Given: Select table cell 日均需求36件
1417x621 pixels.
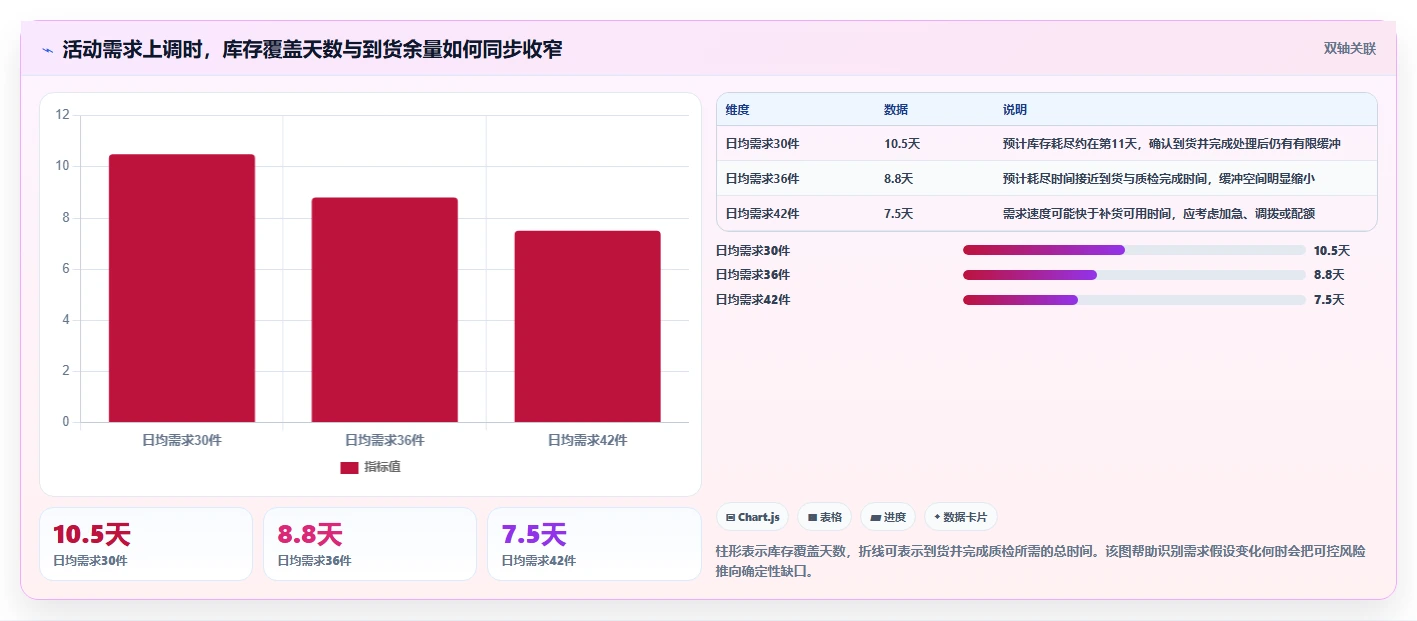Looking at the screenshot, I should point(762,179).
